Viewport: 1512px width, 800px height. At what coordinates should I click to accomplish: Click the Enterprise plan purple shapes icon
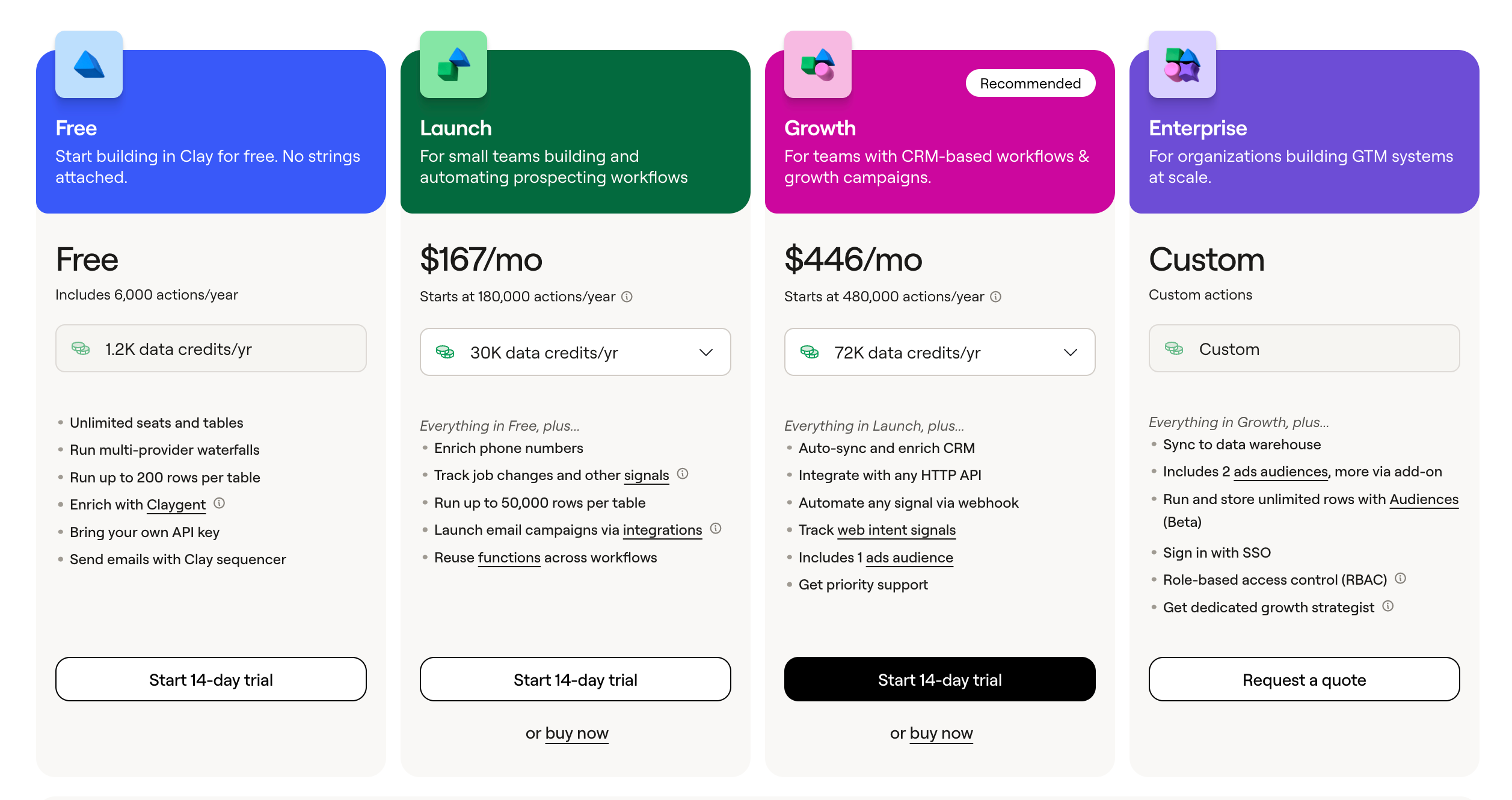[x=1182, y=64]
